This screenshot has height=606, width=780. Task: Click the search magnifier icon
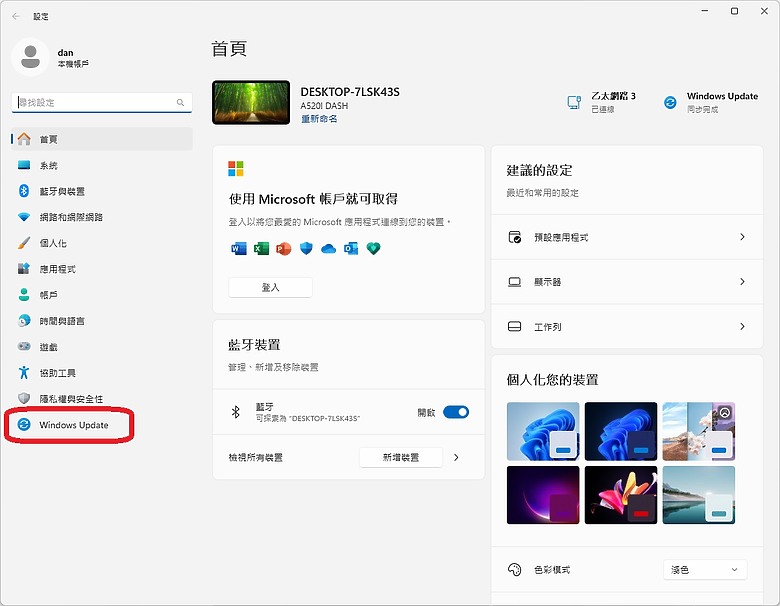click(x=180, y=102)
